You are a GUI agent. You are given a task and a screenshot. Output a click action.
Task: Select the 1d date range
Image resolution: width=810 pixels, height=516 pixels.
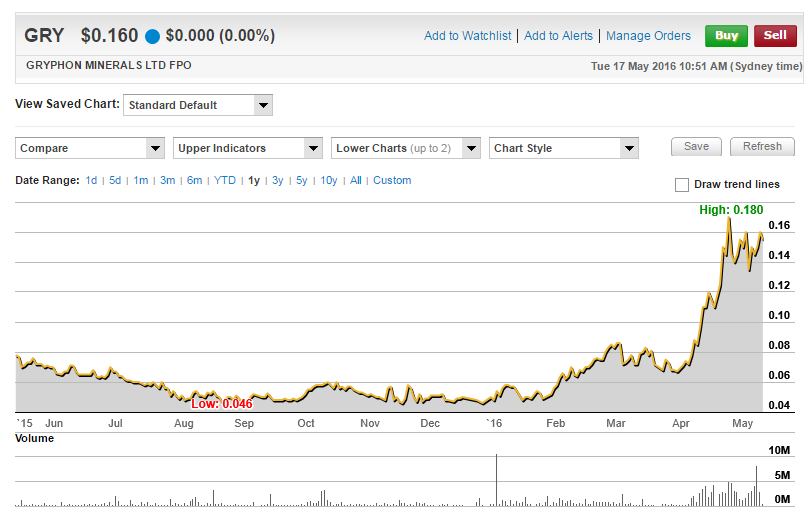(x=91, y=181)
